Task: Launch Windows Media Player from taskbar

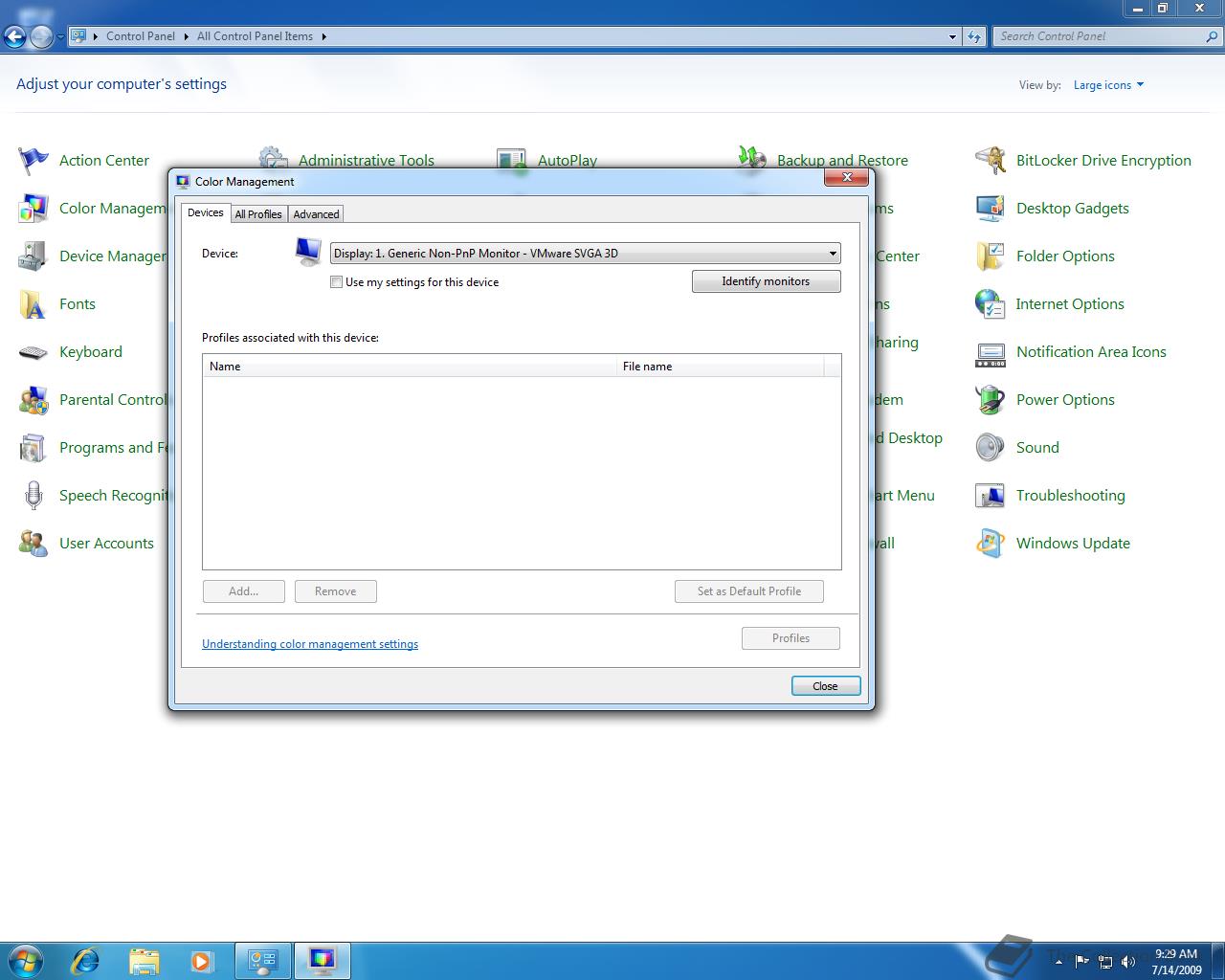Action: (x=202, y=960)
